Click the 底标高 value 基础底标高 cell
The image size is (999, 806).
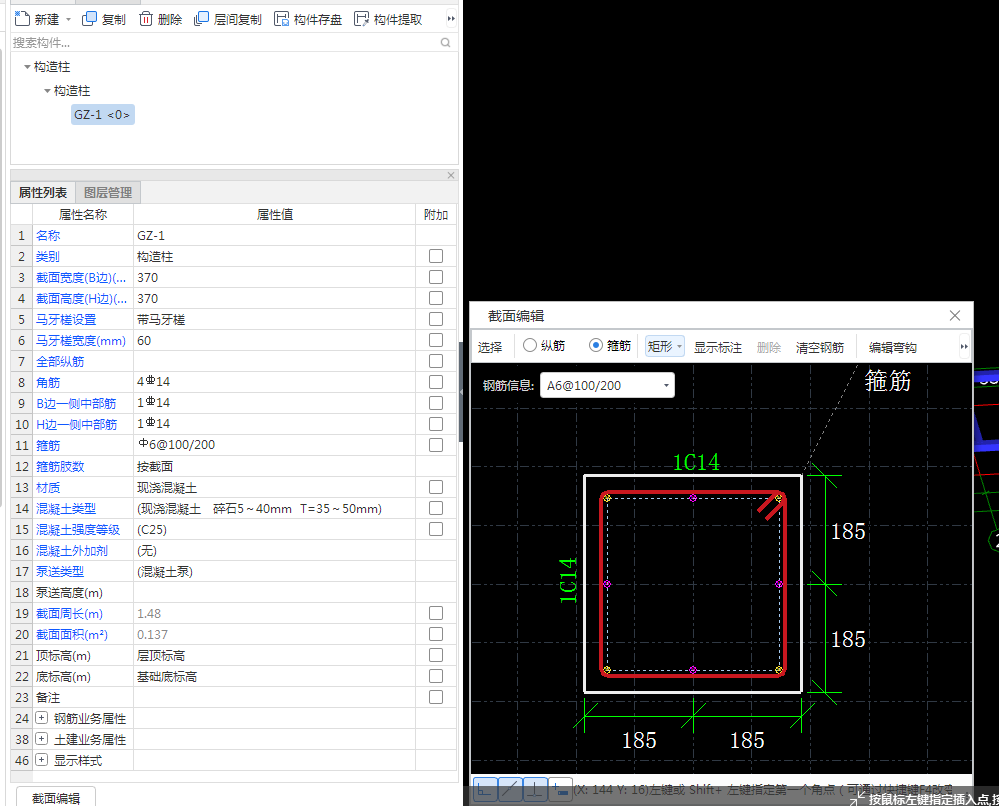click(x=274, y=676)
